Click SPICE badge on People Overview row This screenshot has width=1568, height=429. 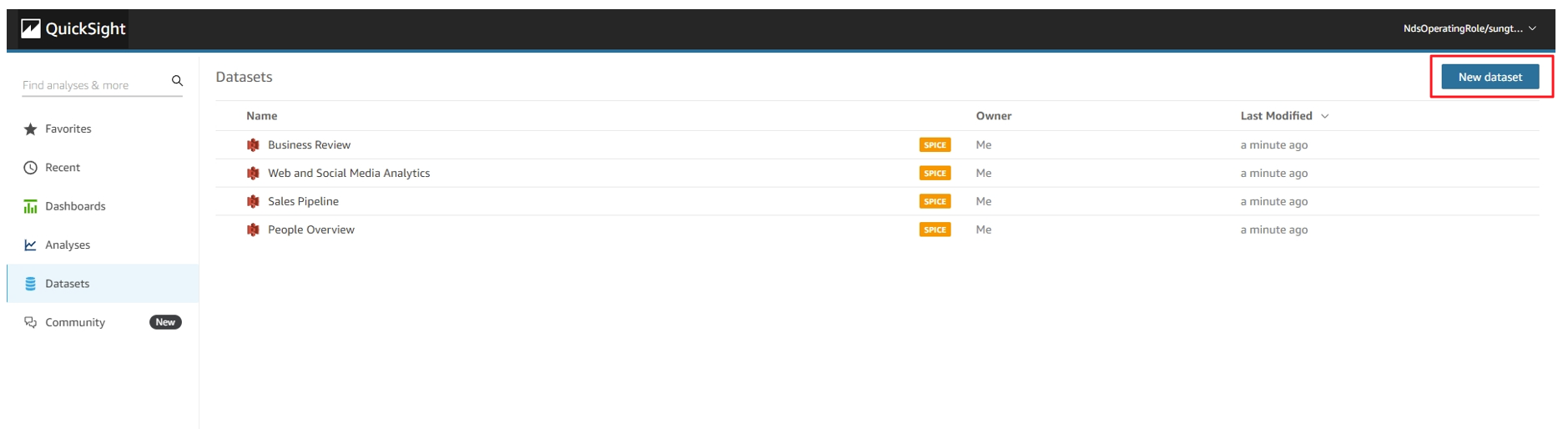pyautogui.click(x=935, y=230)
